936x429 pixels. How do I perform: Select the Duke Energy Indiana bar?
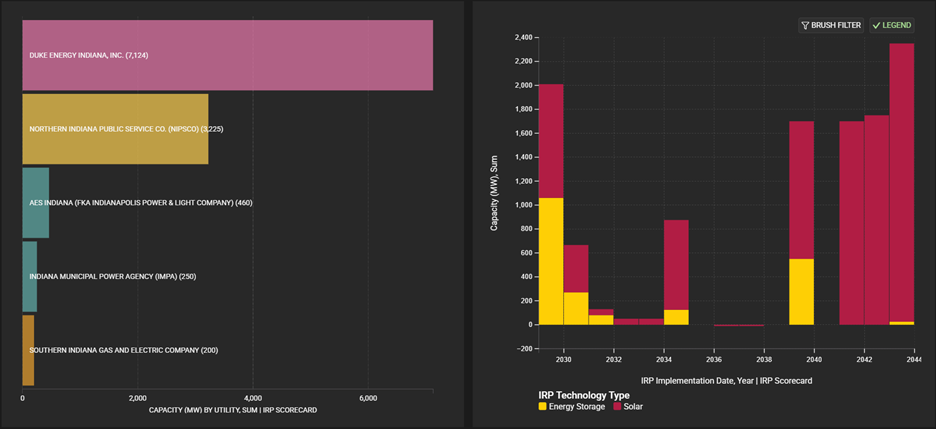coord(227,55)
